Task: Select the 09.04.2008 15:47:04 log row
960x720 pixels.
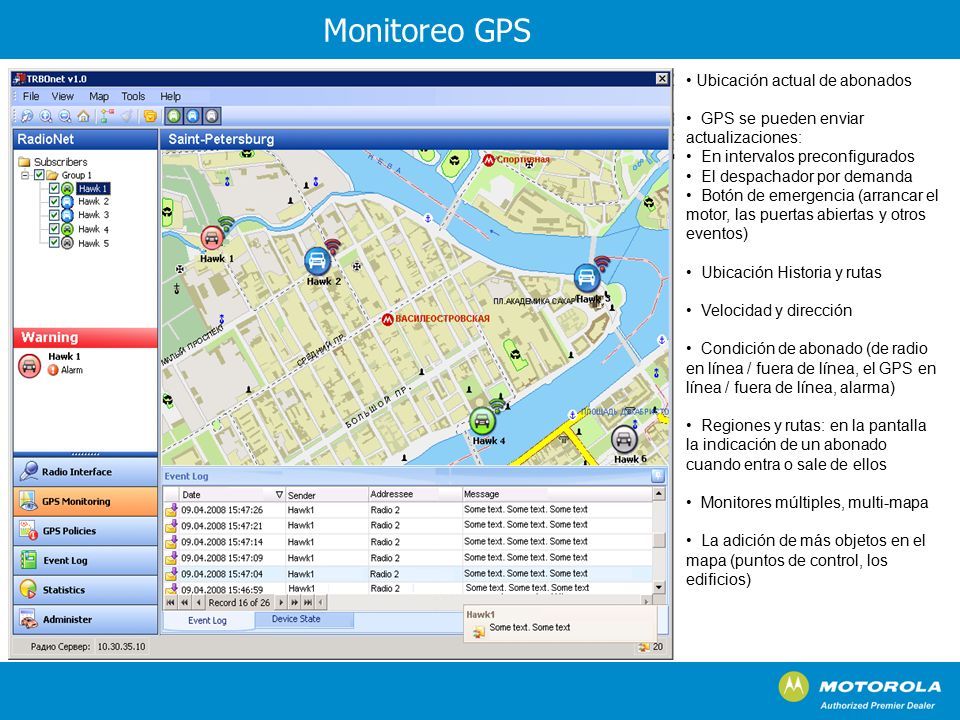Action: (x=407, y=574)
